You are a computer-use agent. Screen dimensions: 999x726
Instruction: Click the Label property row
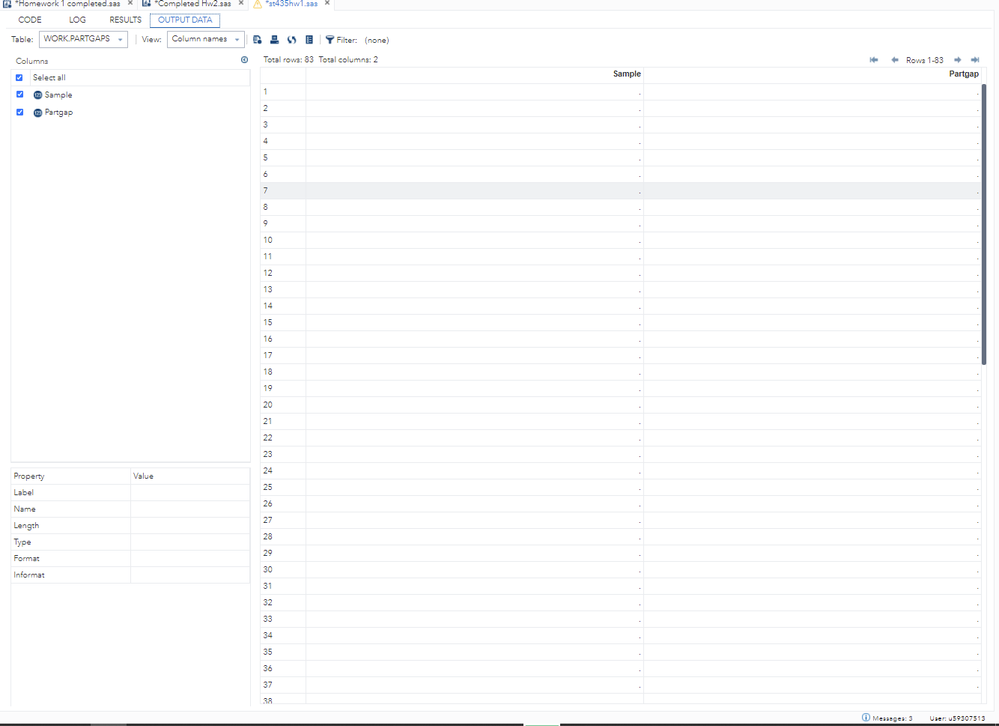130,493
